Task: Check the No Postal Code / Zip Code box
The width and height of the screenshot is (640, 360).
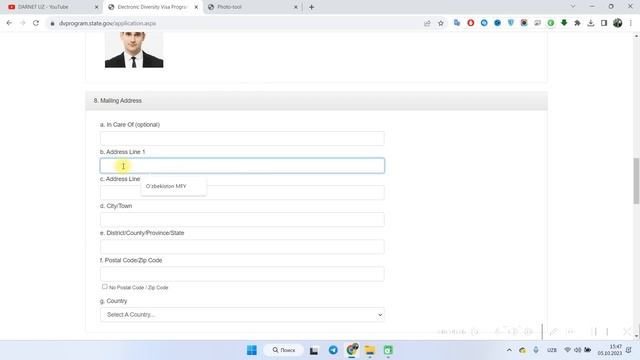Action: 104,287
